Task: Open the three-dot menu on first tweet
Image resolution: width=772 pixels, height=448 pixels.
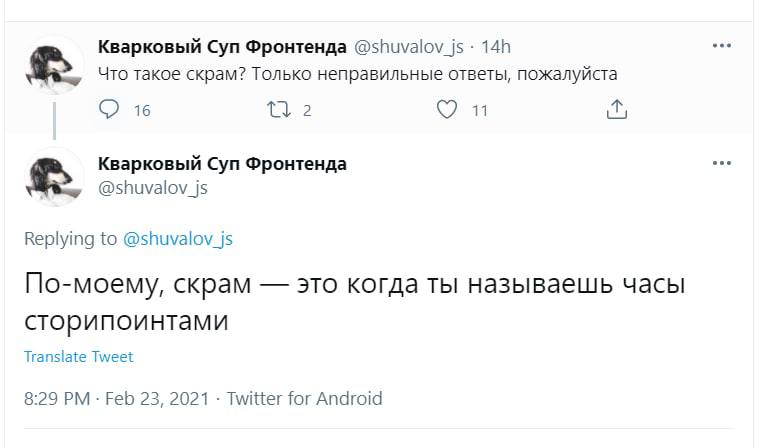Action: (721, 45)
